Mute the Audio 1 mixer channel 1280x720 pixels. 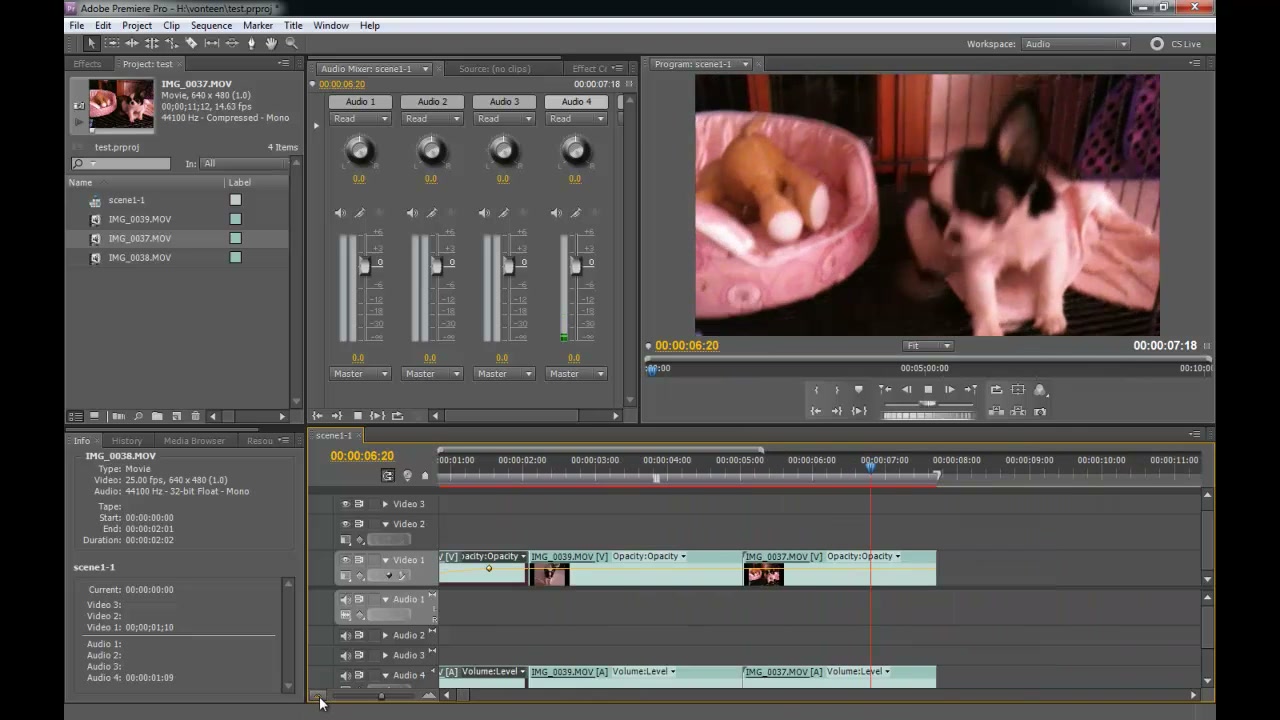click(340, 213)
